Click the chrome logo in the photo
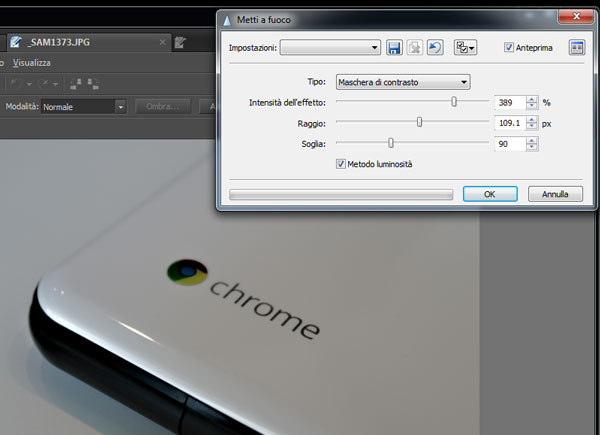Image resolution: width=600 pixels, height=435 pixels. pyautogui.click(x=188, y=272)
